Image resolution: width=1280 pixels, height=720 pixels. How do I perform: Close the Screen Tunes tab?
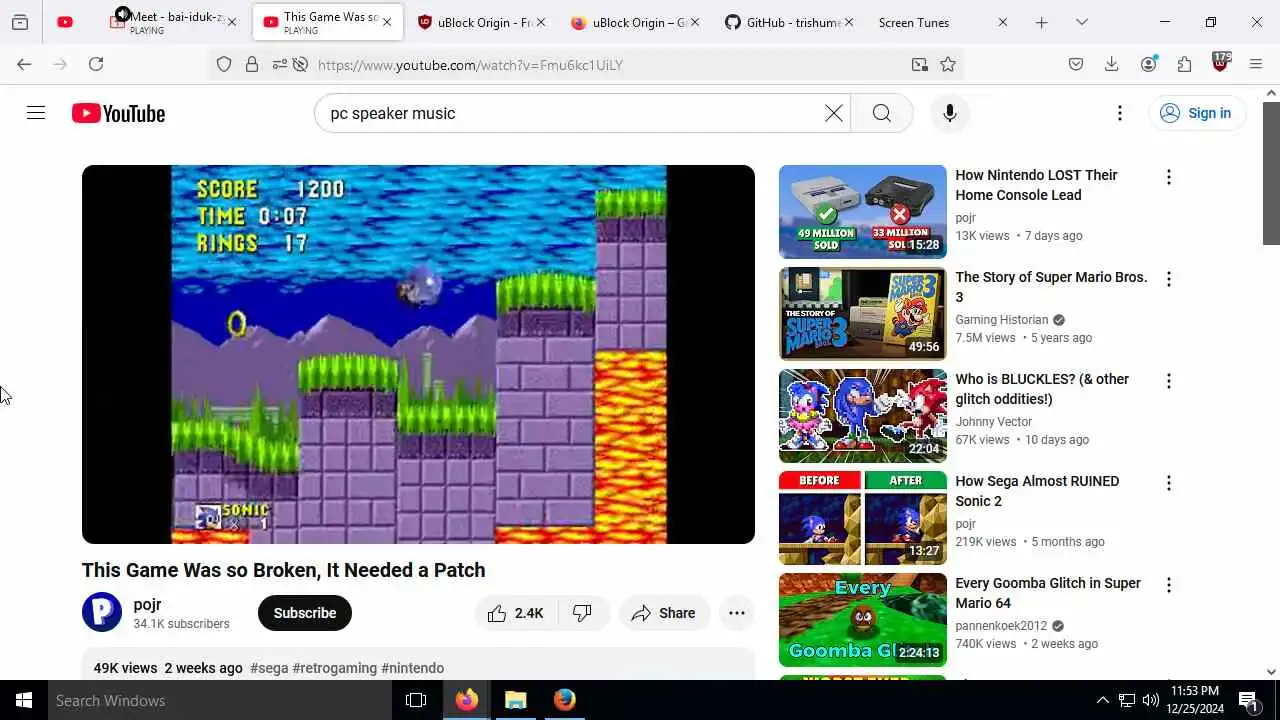coord(1003,22)
